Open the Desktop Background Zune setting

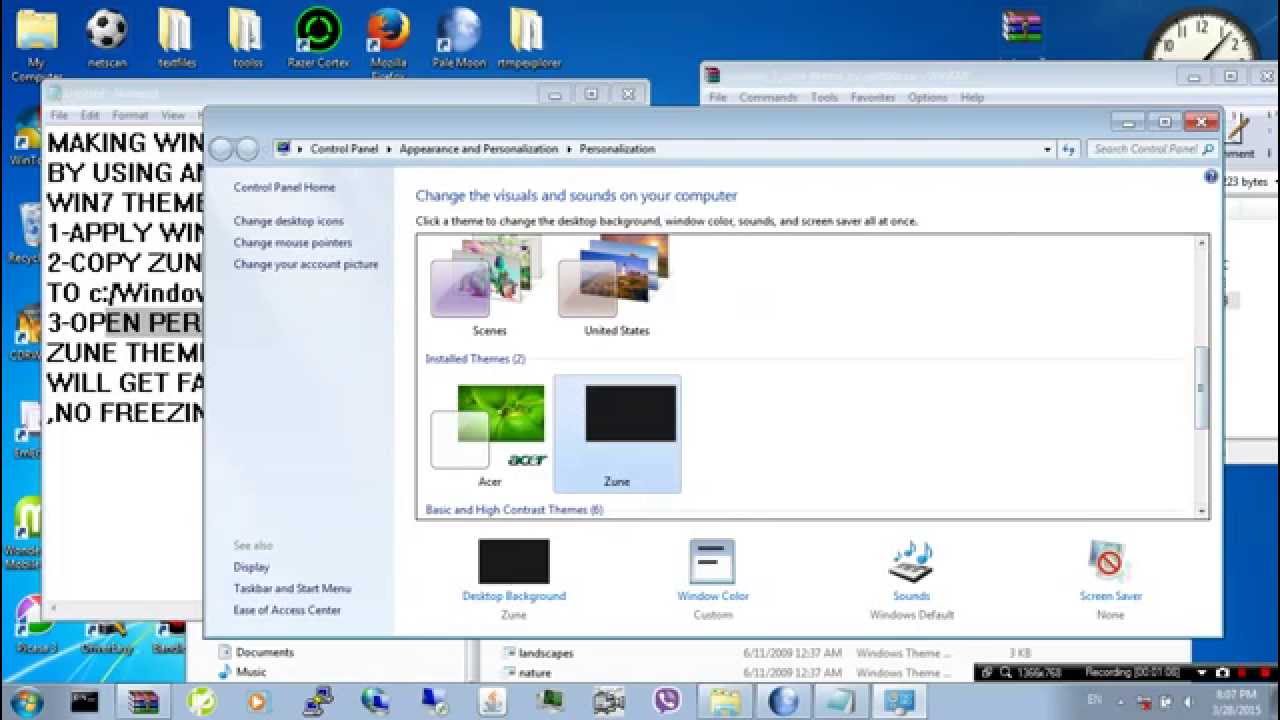click(x=514, y=580)
